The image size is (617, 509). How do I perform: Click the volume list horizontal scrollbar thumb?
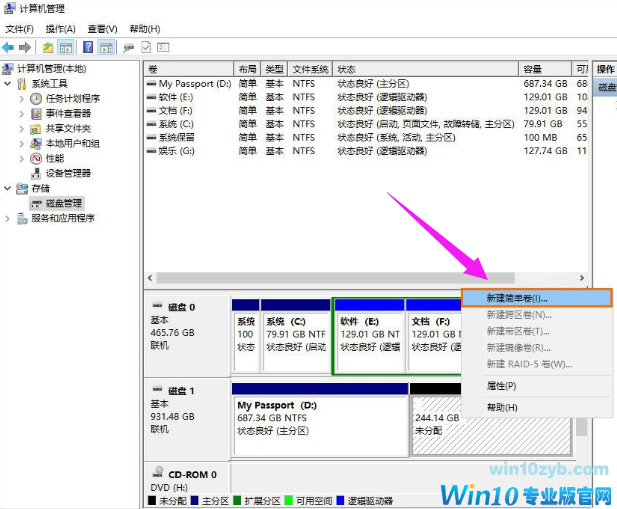click(335, 278)
